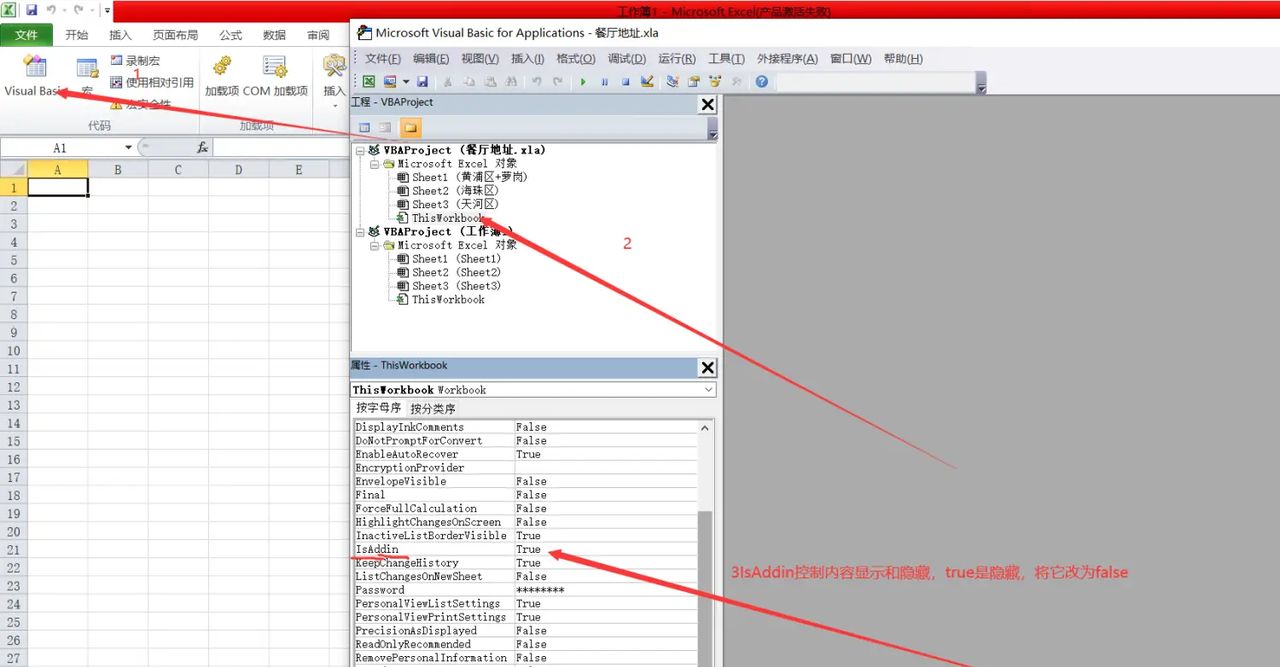This screenshot has height=667, width=1280.
Task: Toggle Folders button in project panel
Action: coord(410,128)
